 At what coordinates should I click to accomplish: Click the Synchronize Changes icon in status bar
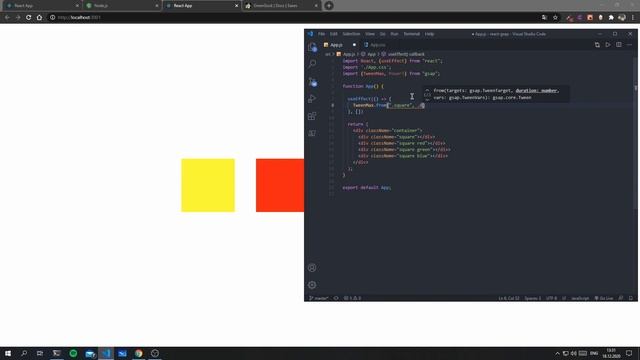[x=336, y=298]
